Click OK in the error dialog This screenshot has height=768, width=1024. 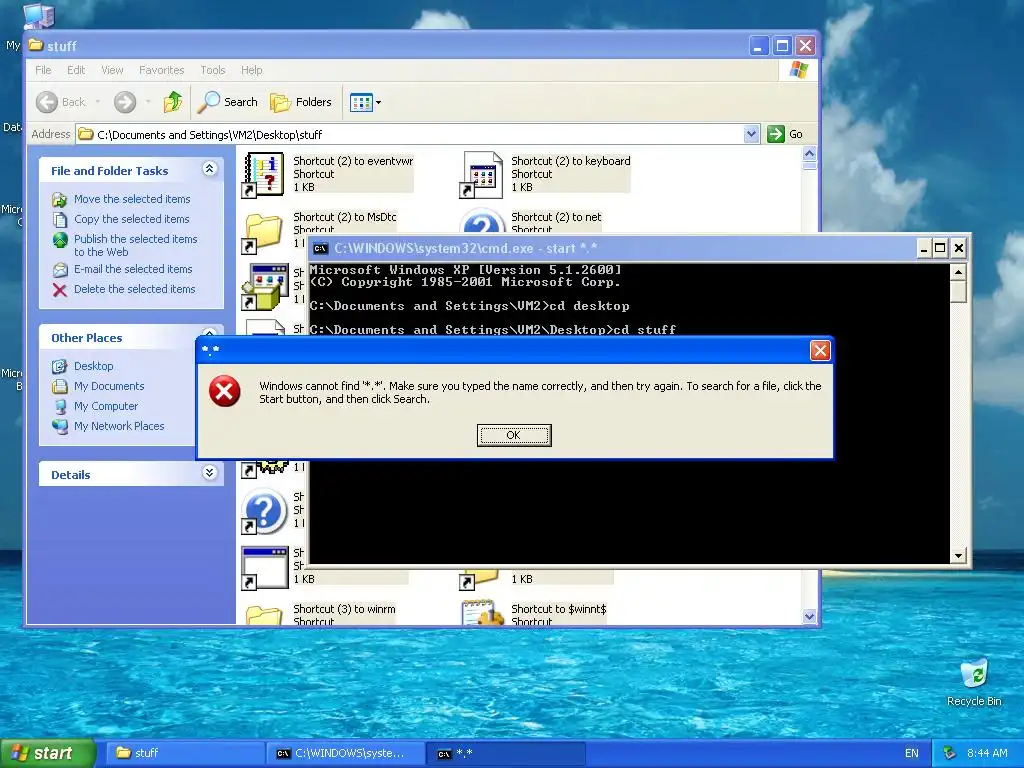point(514,435)
